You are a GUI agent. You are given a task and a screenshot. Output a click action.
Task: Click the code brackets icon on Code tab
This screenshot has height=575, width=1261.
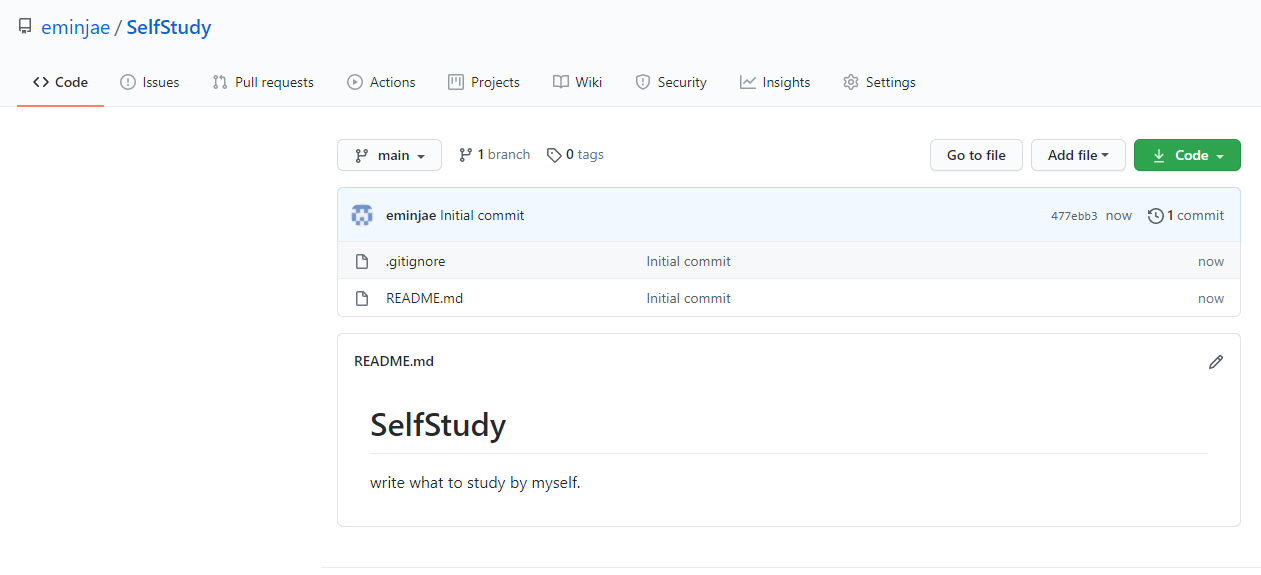[x=41, y=82]
